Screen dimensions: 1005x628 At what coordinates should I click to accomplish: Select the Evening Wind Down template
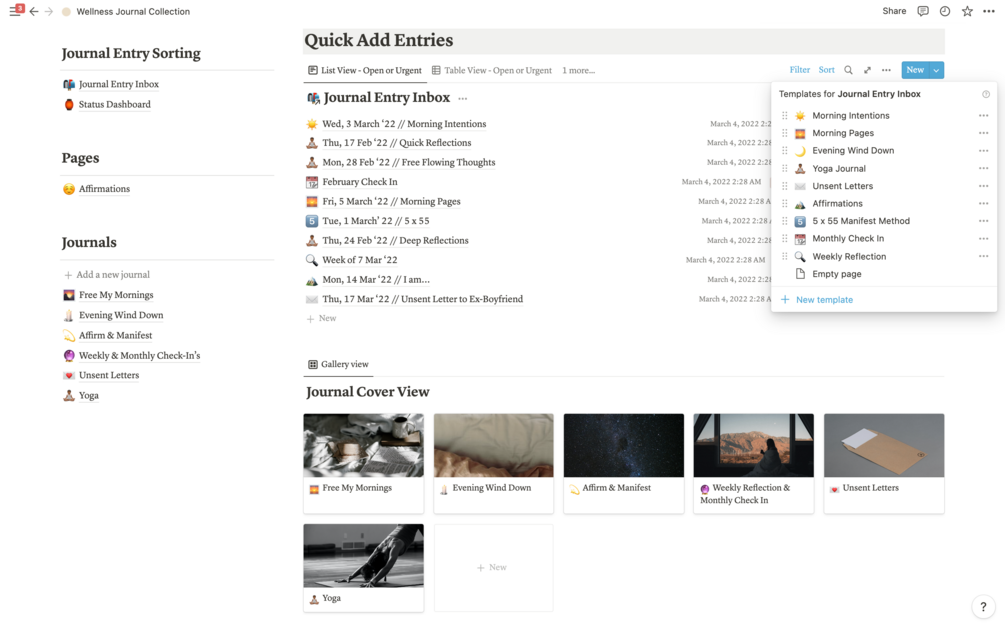(x=853, y=151)
